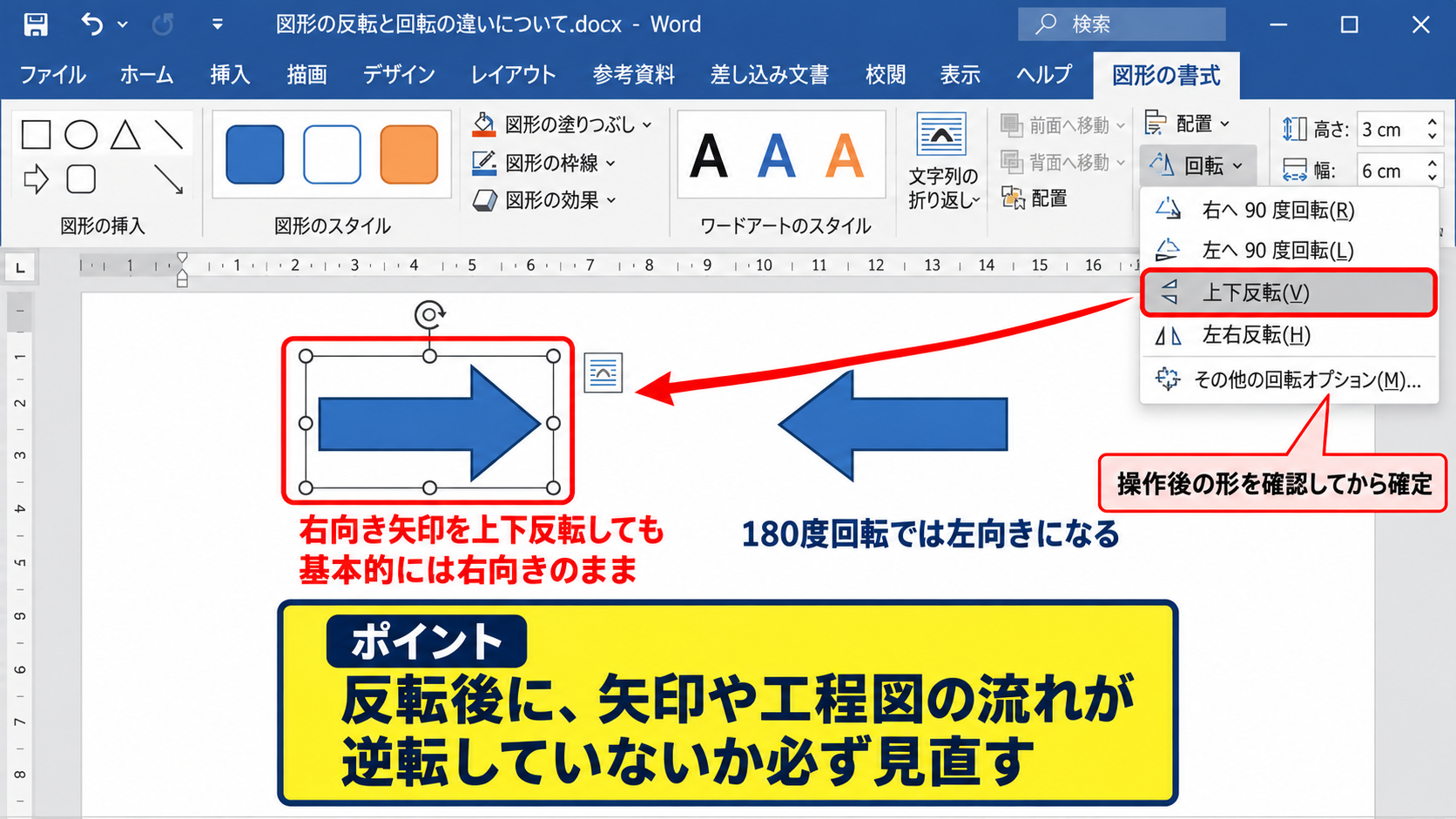Choose the orange WordArt style A

click(x=845, y=157)
